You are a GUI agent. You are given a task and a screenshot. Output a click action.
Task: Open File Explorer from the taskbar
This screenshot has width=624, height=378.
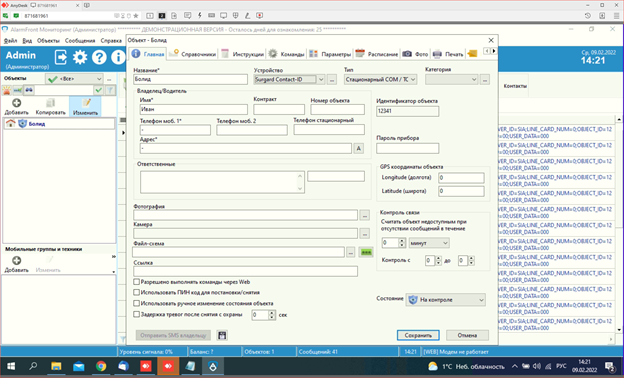click(x=56, y=366)
